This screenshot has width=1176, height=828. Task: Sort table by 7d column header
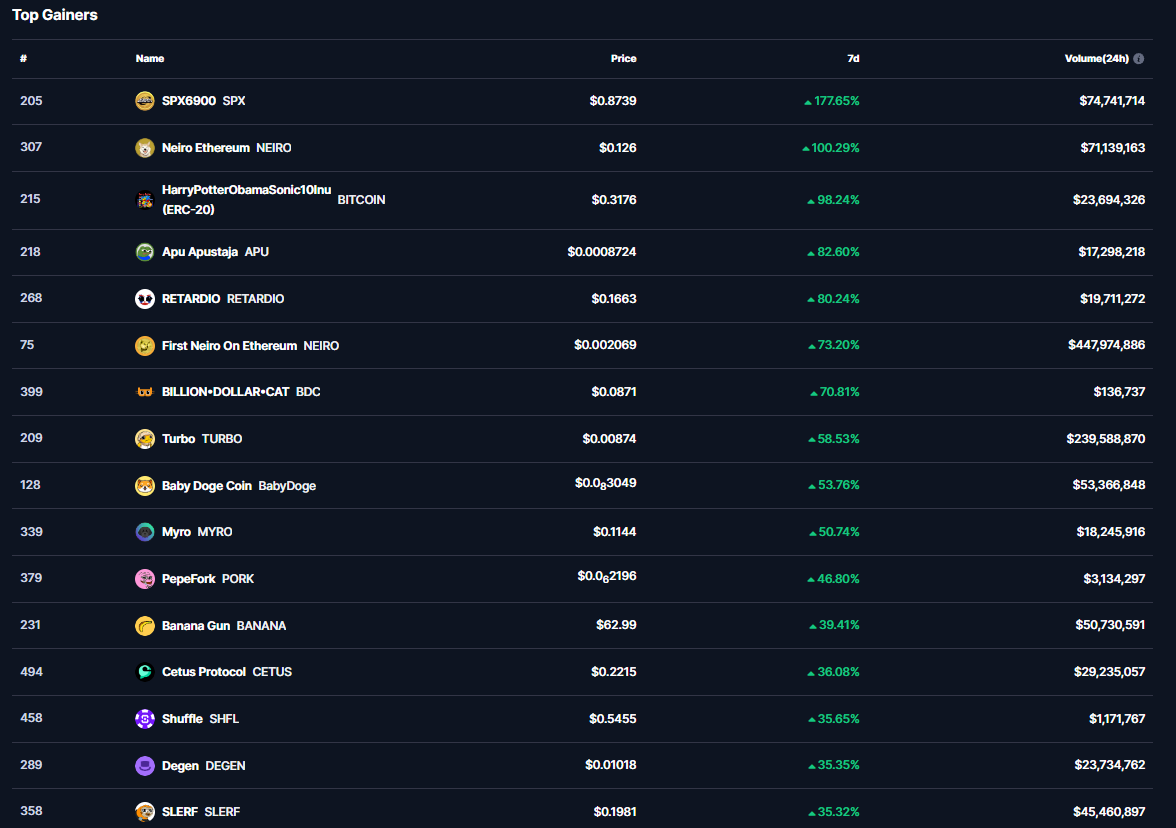[852, 59]
